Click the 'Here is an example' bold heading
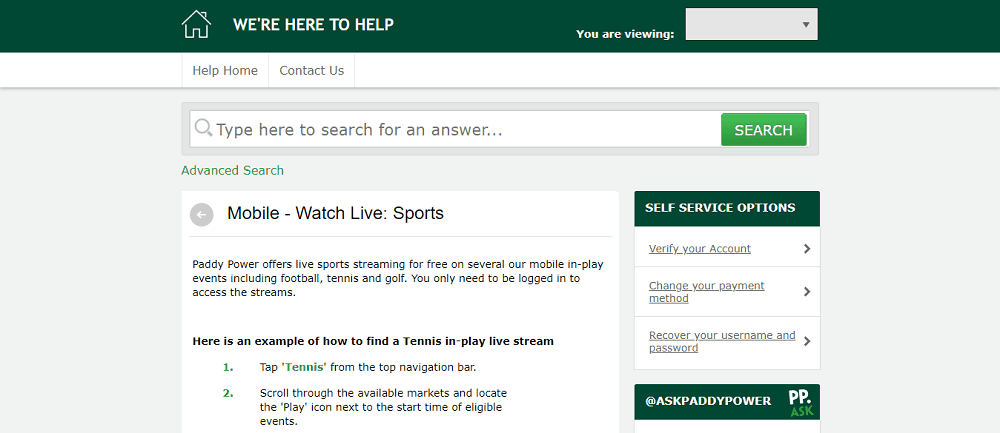Screen dimensions: 1000x433 [x=373, y=341]
